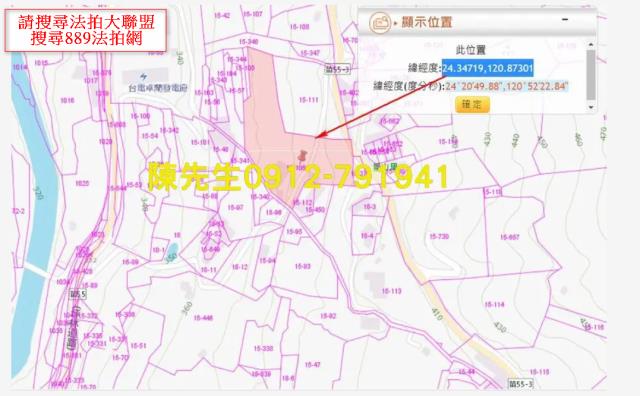The width and height of the screenshot is (640, 396).
Task: Click the 台電卓蘭發電廠 map label
Action: (x=158, y=87)
